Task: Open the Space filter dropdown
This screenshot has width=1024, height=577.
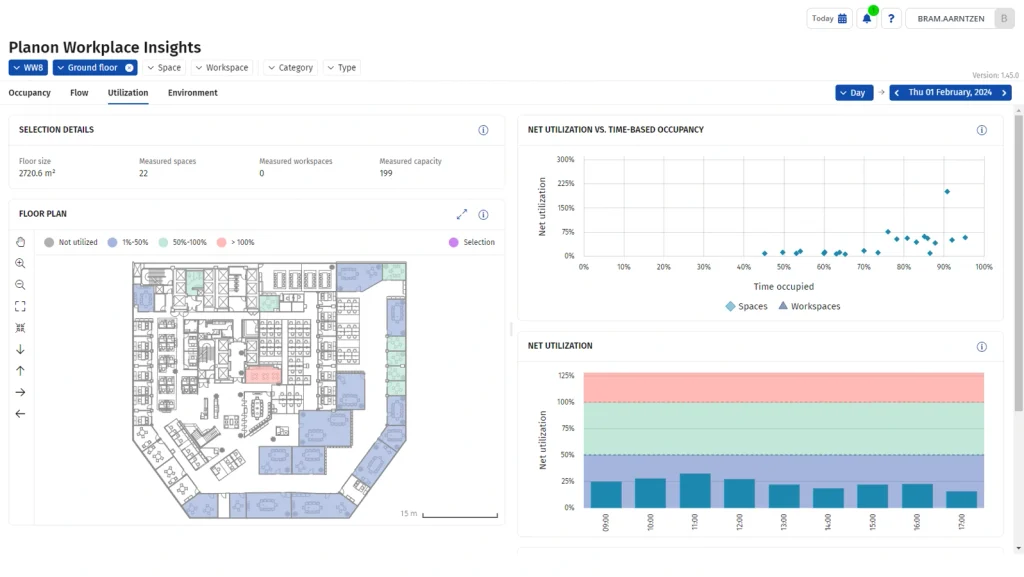Action: click(x=164, y=67)
